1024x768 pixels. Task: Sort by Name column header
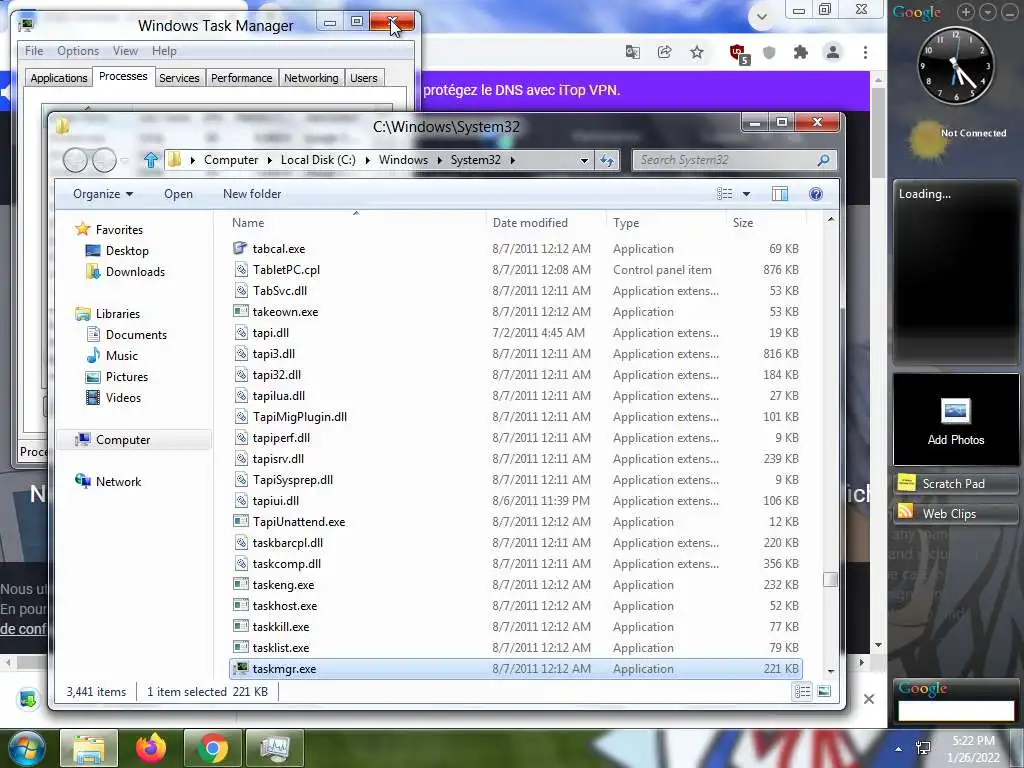[248, 223]
